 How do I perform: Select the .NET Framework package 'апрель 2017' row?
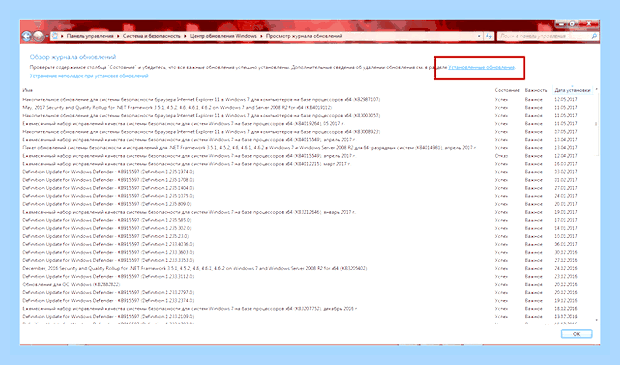[x=308, y=148]
